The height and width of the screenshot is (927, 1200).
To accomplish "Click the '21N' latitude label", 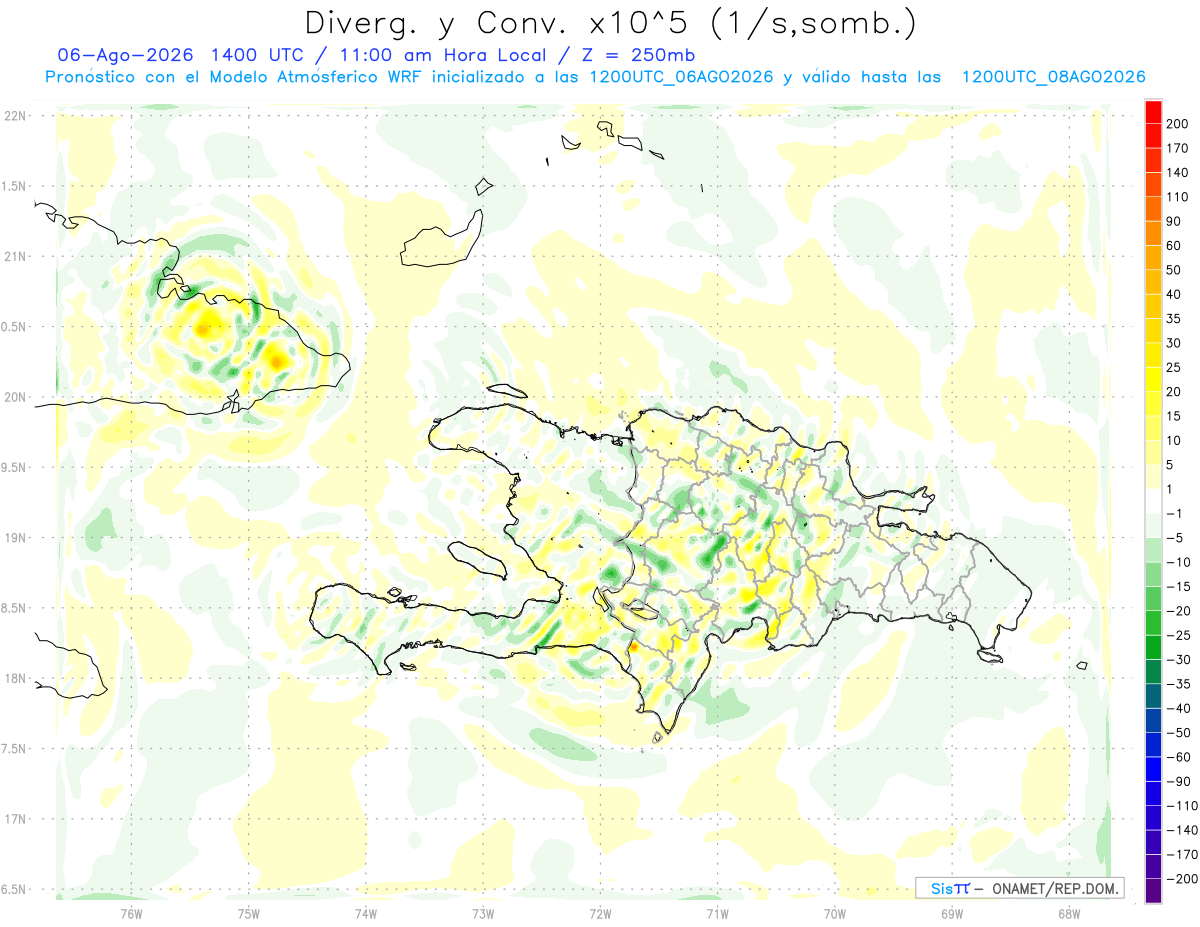I will (14, 256).
